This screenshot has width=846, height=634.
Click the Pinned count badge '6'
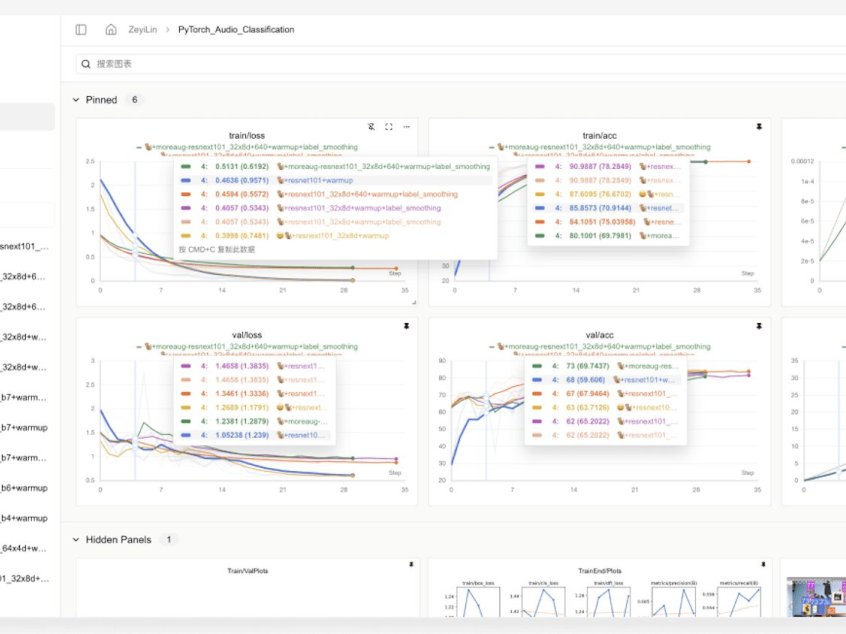[134, 100]
